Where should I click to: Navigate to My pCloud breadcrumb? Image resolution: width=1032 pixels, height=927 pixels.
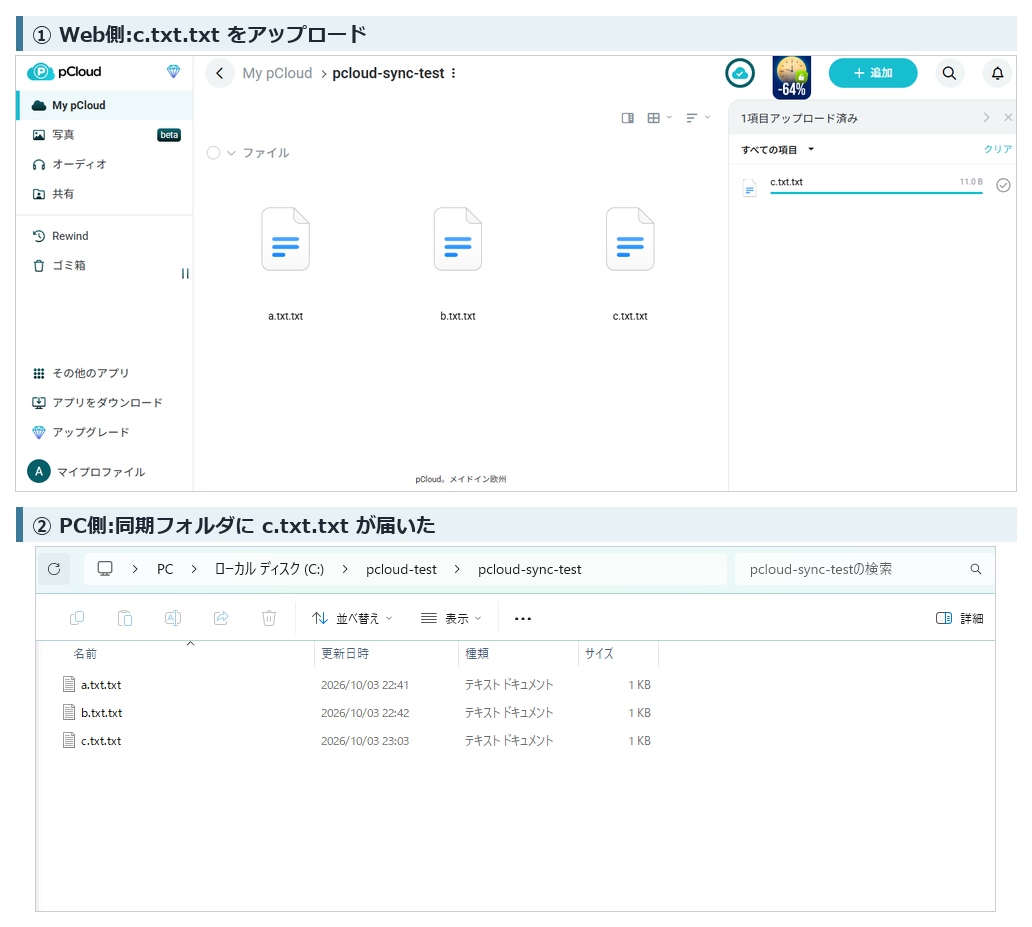(277, 73)
